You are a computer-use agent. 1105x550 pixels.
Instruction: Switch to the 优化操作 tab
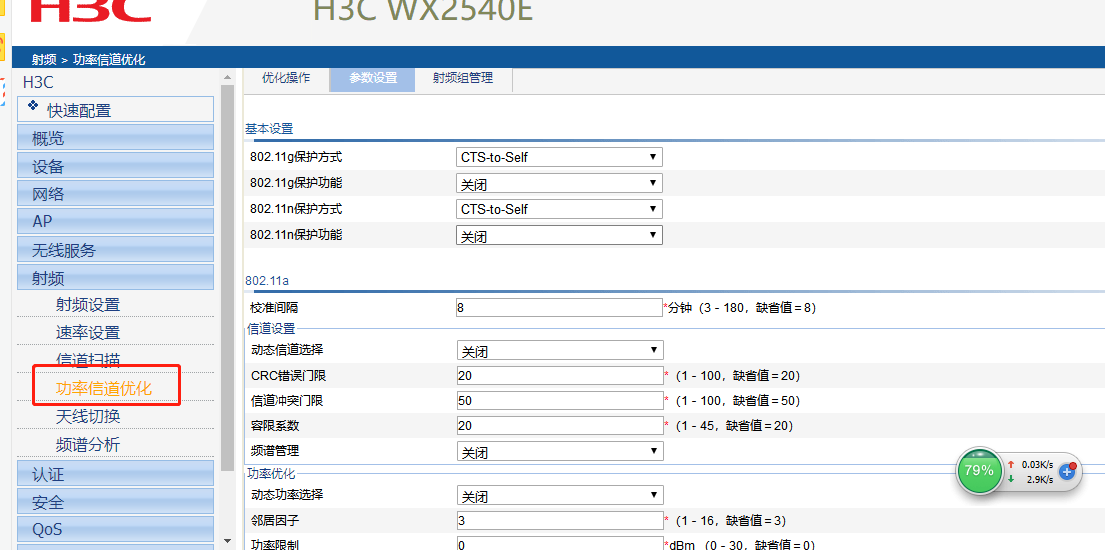click(285, 78)
